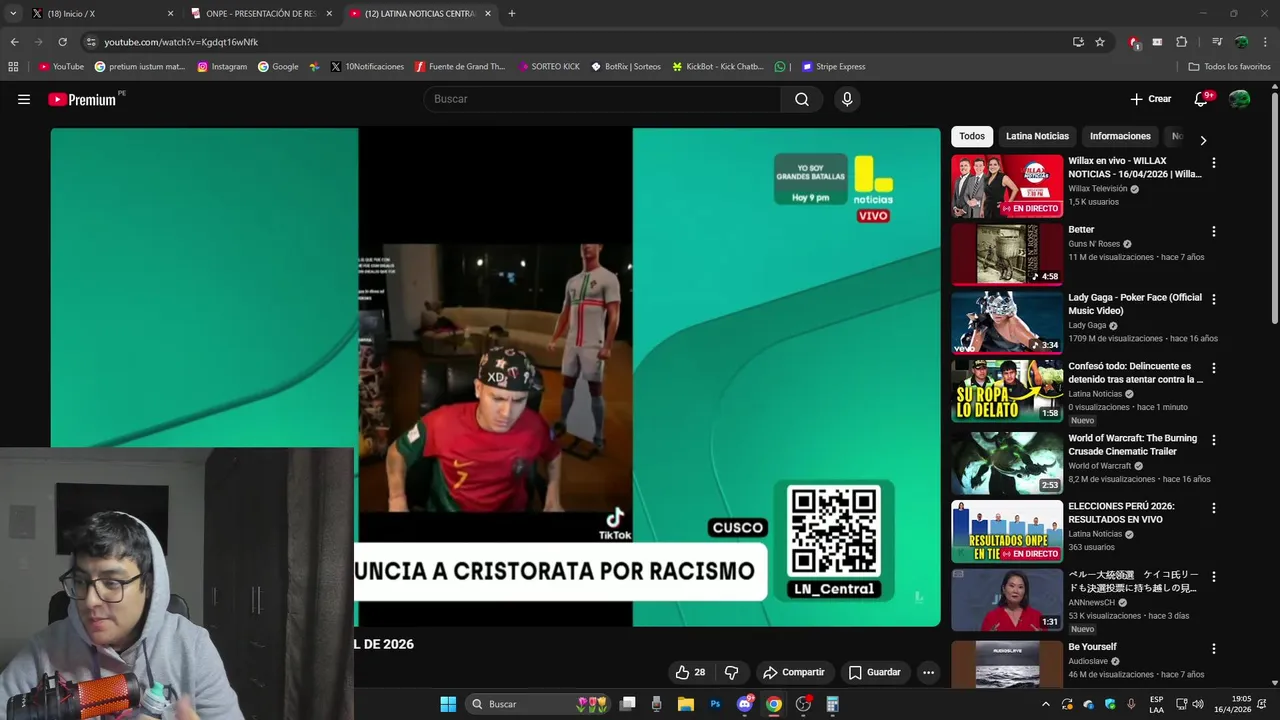Open YouTube notifications bell
The image size is (1280, 720).
click(1202, 99)
